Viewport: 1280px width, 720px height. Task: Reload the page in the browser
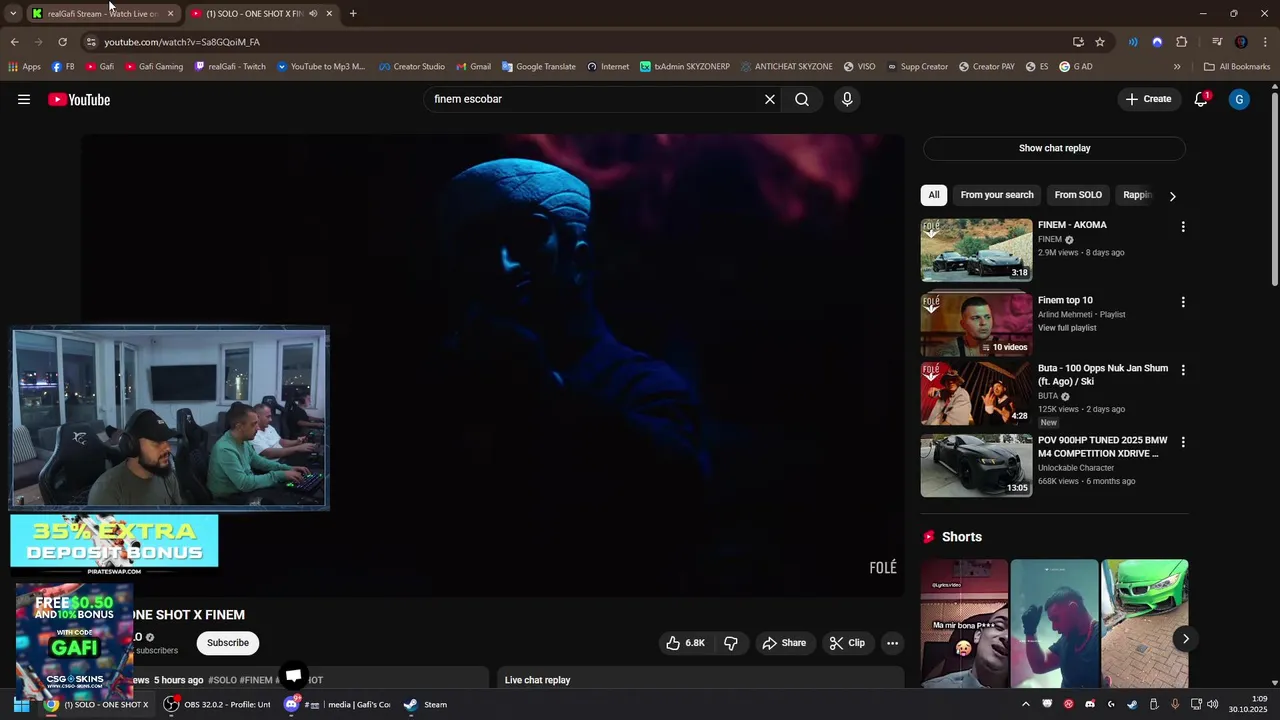(62, 42)
